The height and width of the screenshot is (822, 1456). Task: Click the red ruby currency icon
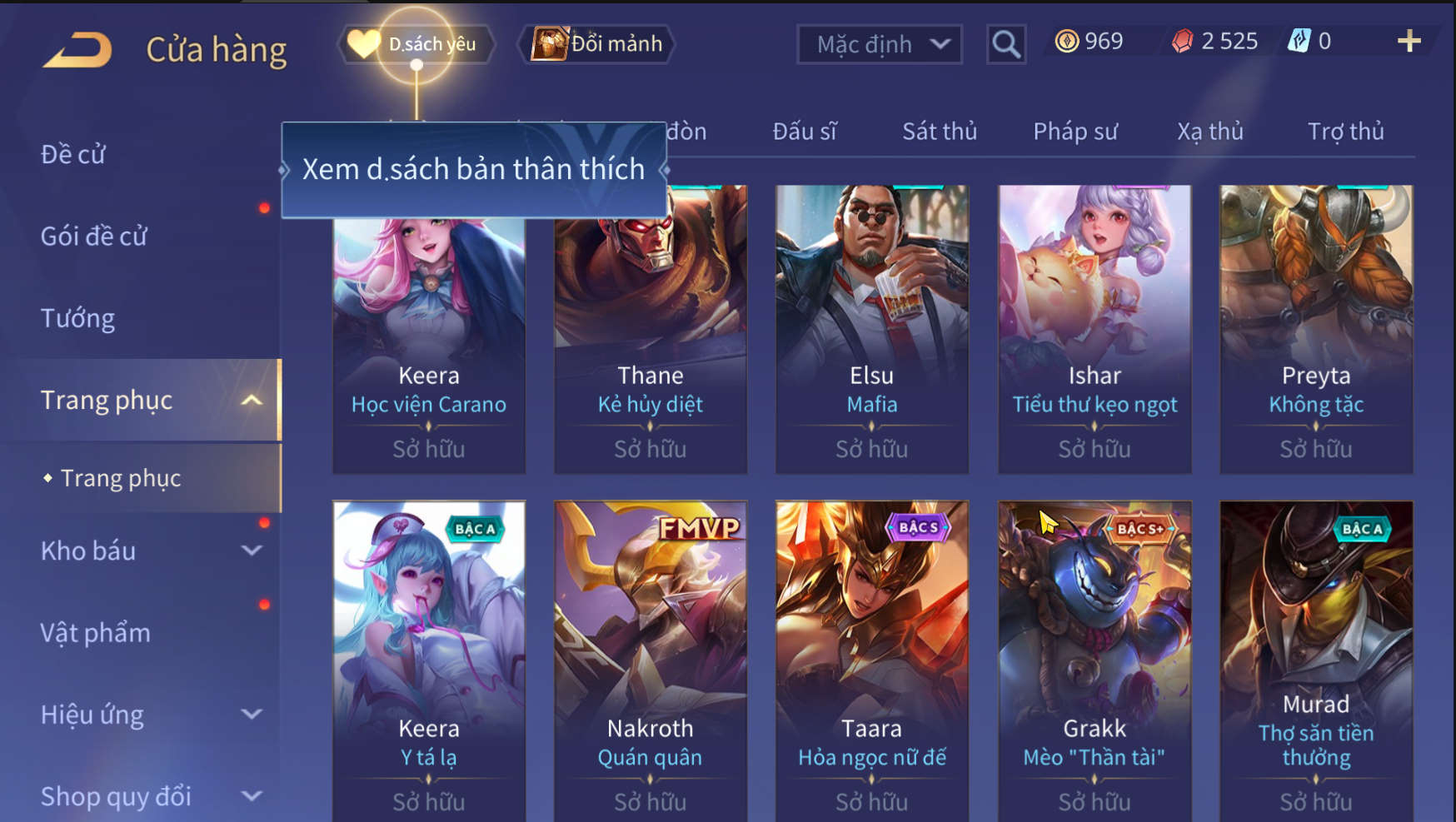click(1182, 41)
